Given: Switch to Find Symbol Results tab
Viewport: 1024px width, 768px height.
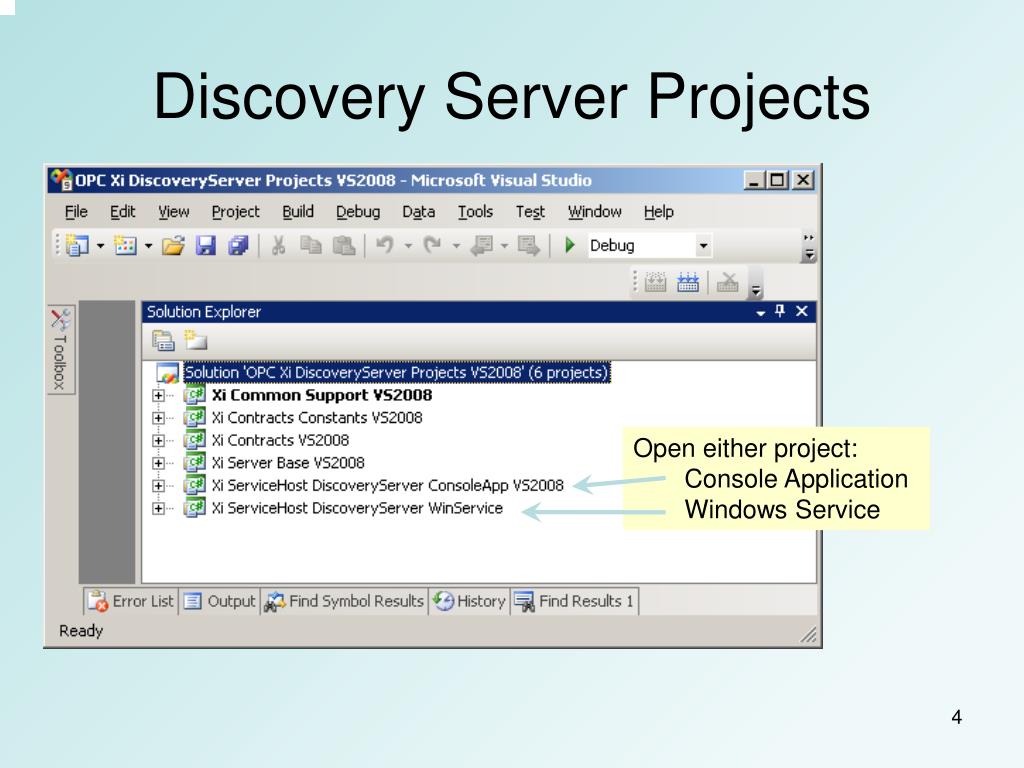Looking at the screenshot, I should [344, 601].
